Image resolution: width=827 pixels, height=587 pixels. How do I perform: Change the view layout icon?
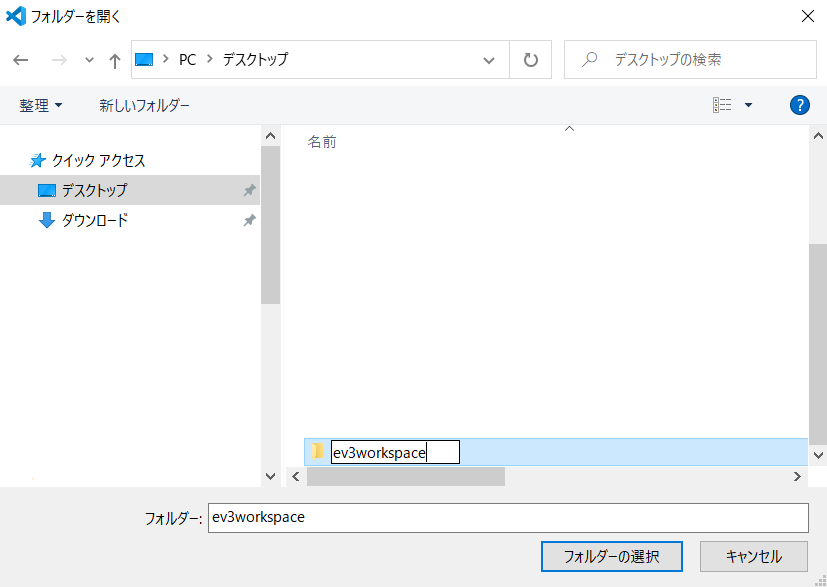click(x=722, y=105)
